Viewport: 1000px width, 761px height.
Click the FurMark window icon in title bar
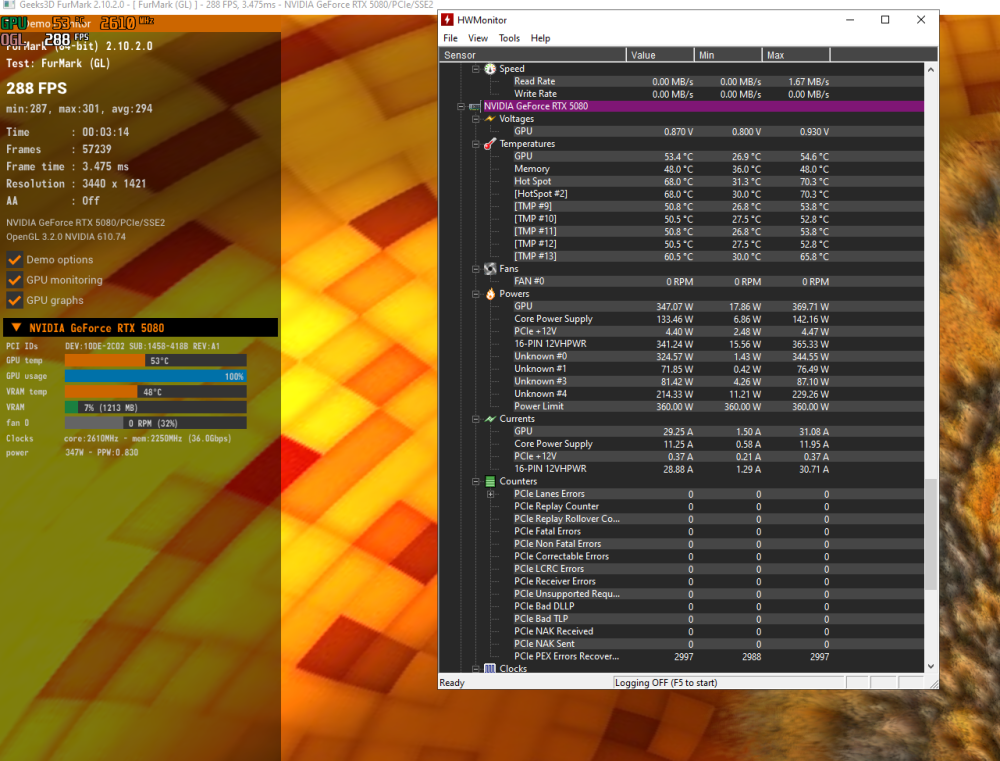click(8, 4)
